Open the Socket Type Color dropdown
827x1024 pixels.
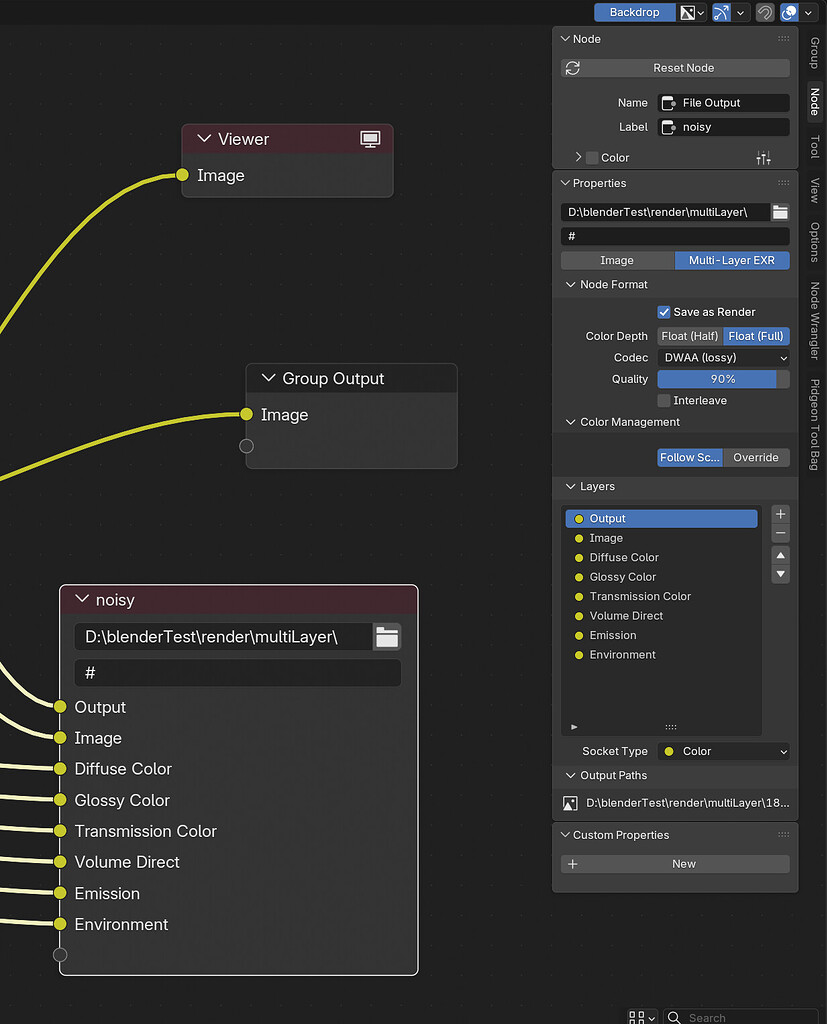point(723,752)
